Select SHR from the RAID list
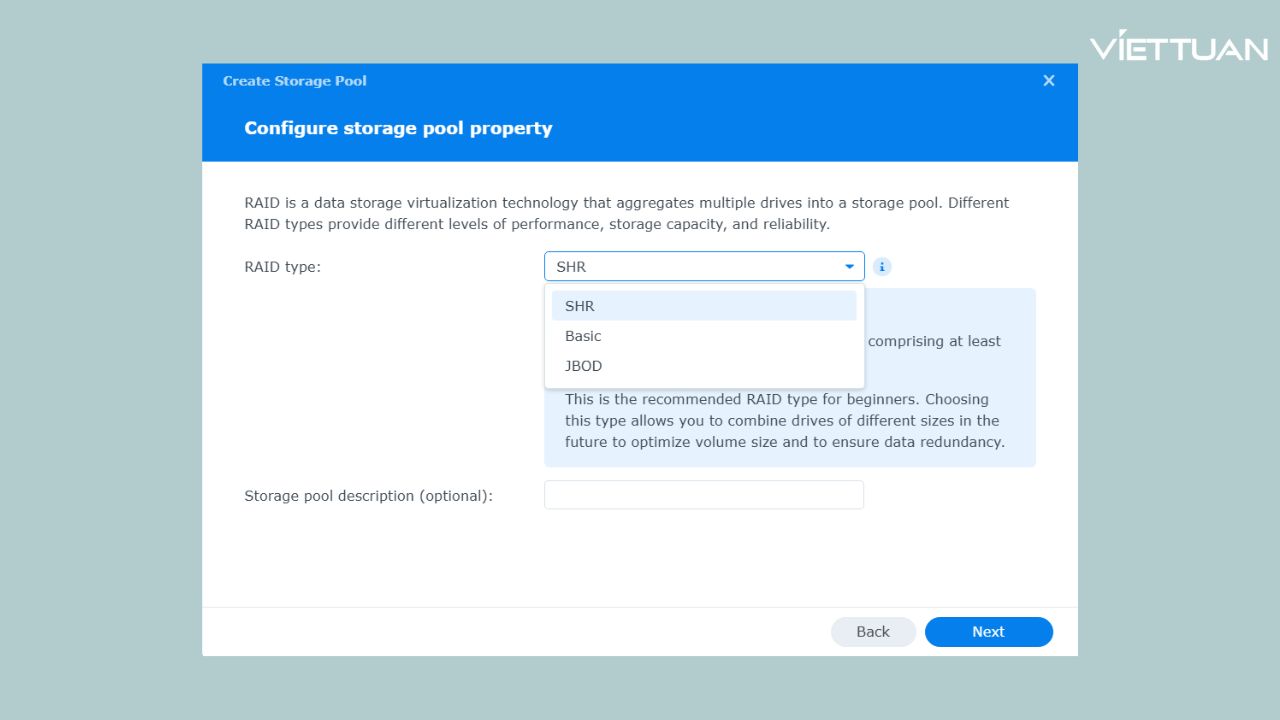This screenshot has width=1280, height=720. coord(704,306)
